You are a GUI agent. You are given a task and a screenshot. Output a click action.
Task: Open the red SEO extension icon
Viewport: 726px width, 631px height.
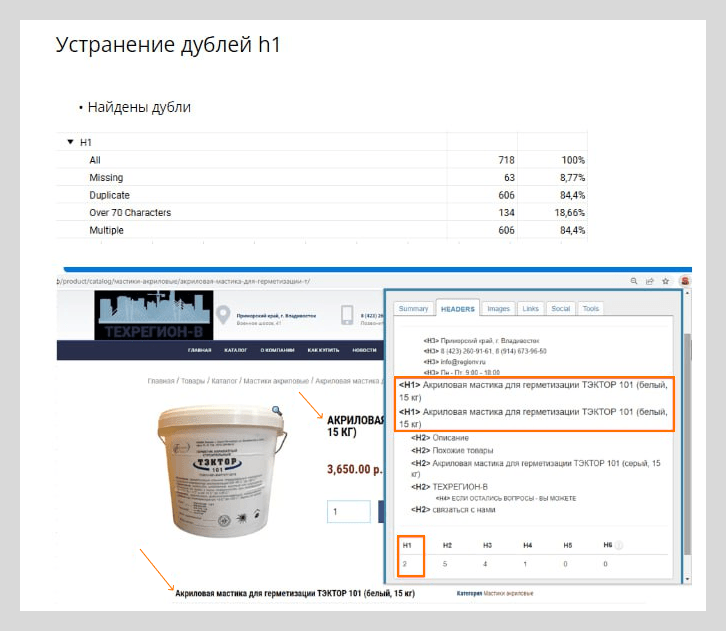tap(685, 281)
